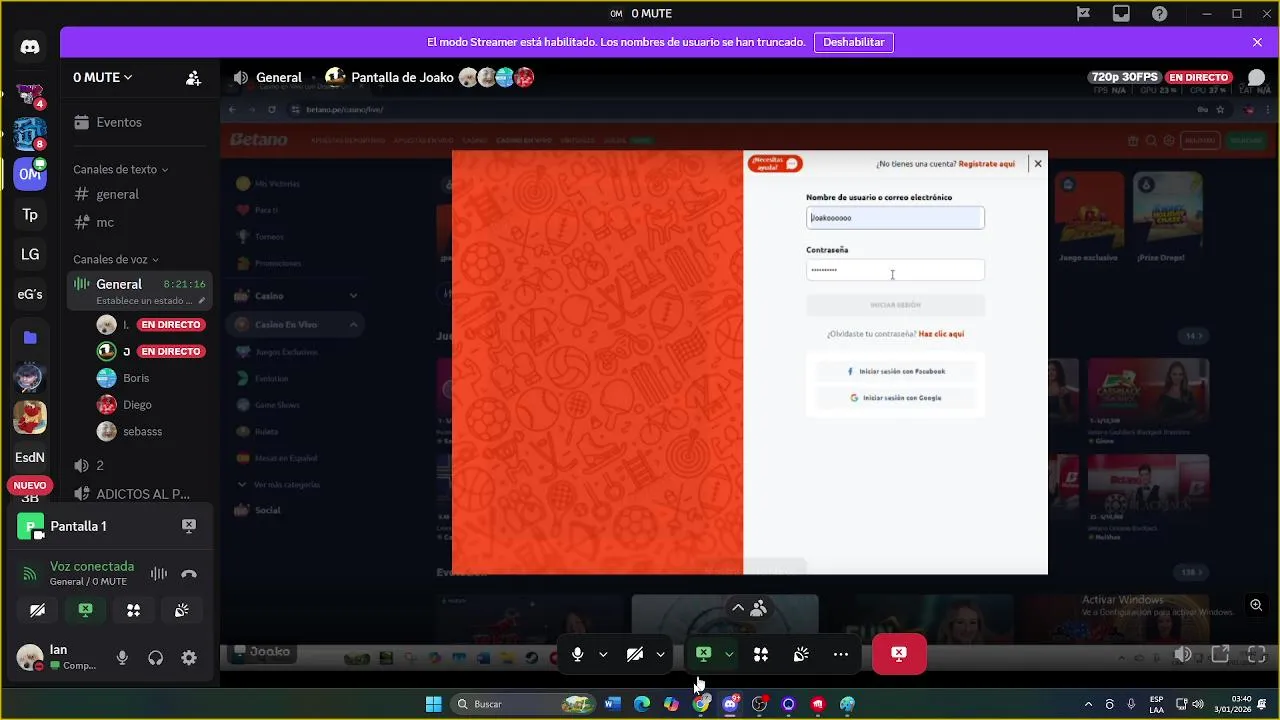Open noise suppression waveform icon
Image resolution: width=1280 pixels, height=720 pixels.
point(158,574)
